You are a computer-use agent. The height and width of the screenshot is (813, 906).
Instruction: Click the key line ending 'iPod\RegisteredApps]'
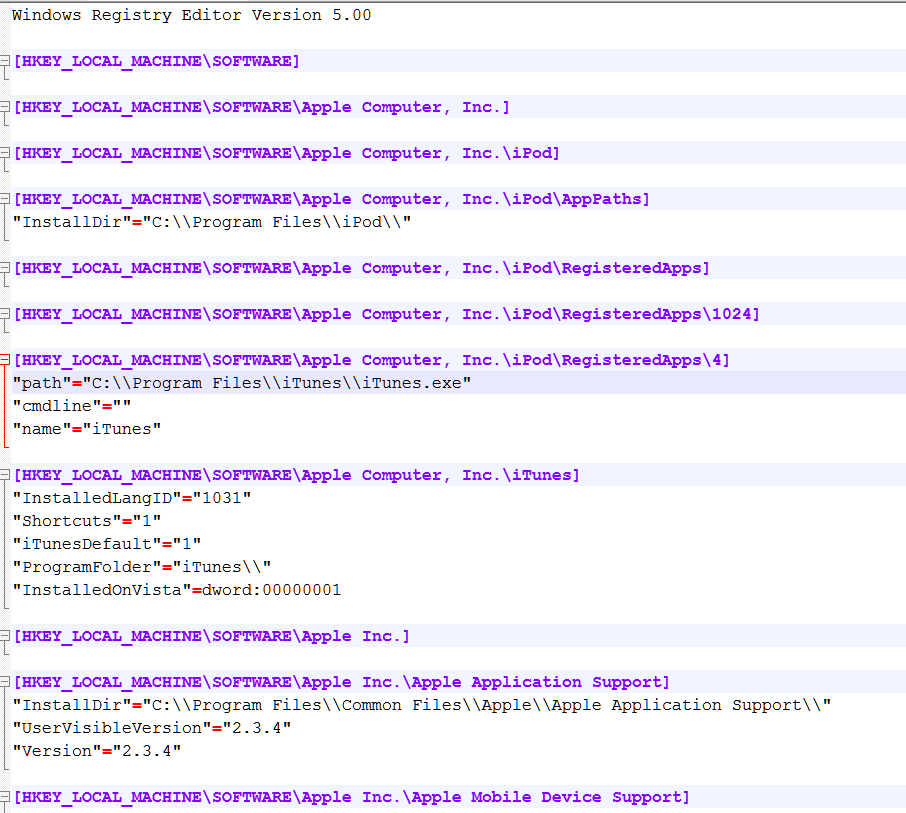pos(362,268)
